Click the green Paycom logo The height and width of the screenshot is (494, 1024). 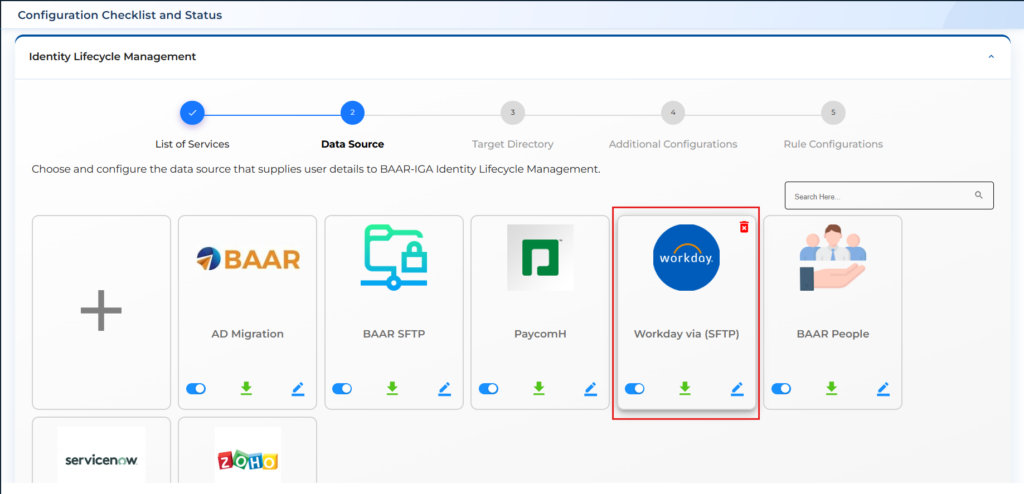coord(540,257)
